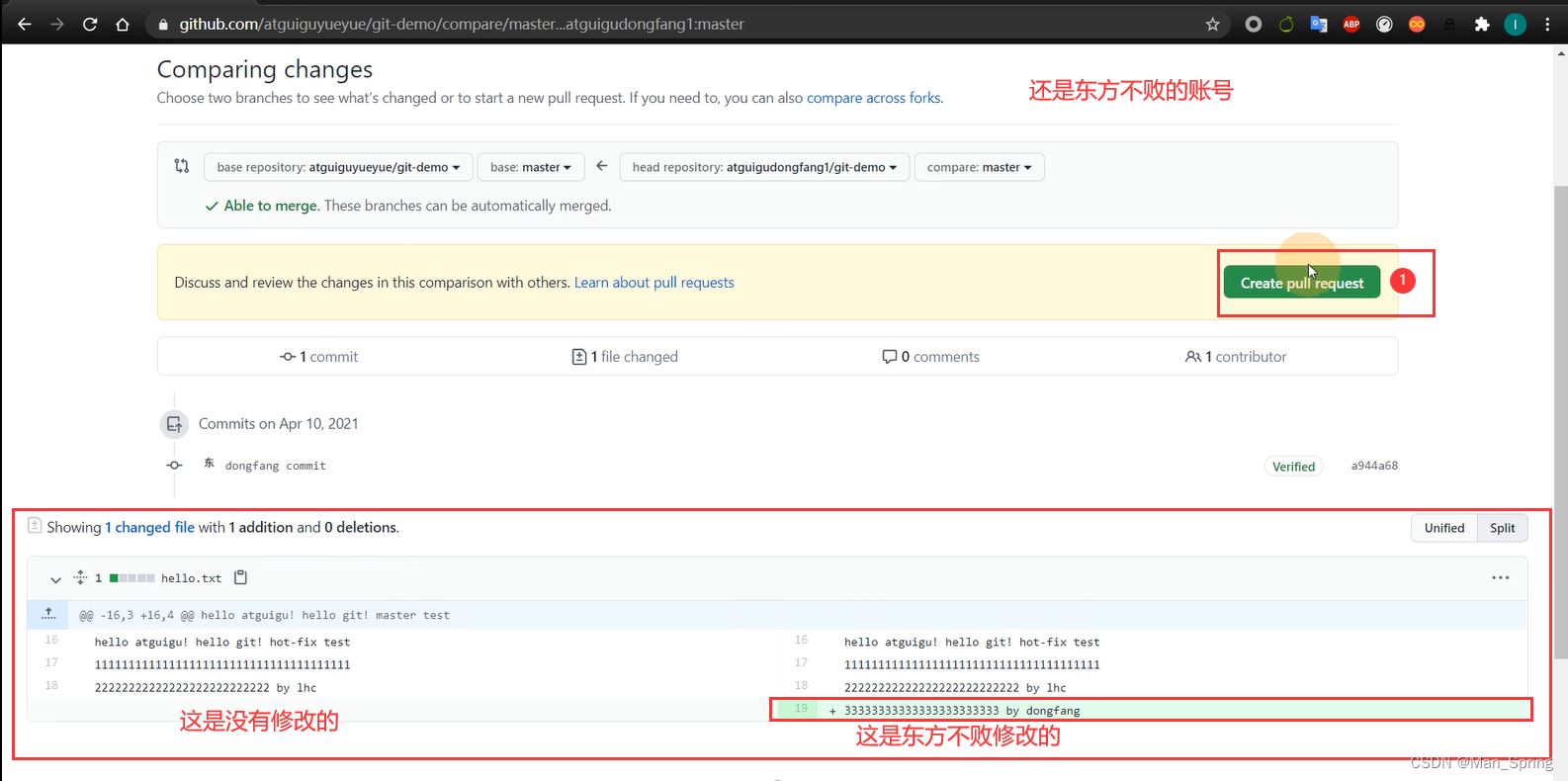Follow the compare across forks link
This screenshot has height=781, width=1568.
tap(874, 98)
